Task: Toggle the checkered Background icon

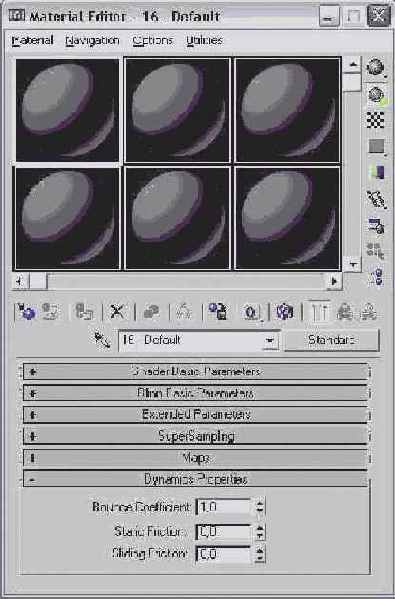Action: coord(376,120)
